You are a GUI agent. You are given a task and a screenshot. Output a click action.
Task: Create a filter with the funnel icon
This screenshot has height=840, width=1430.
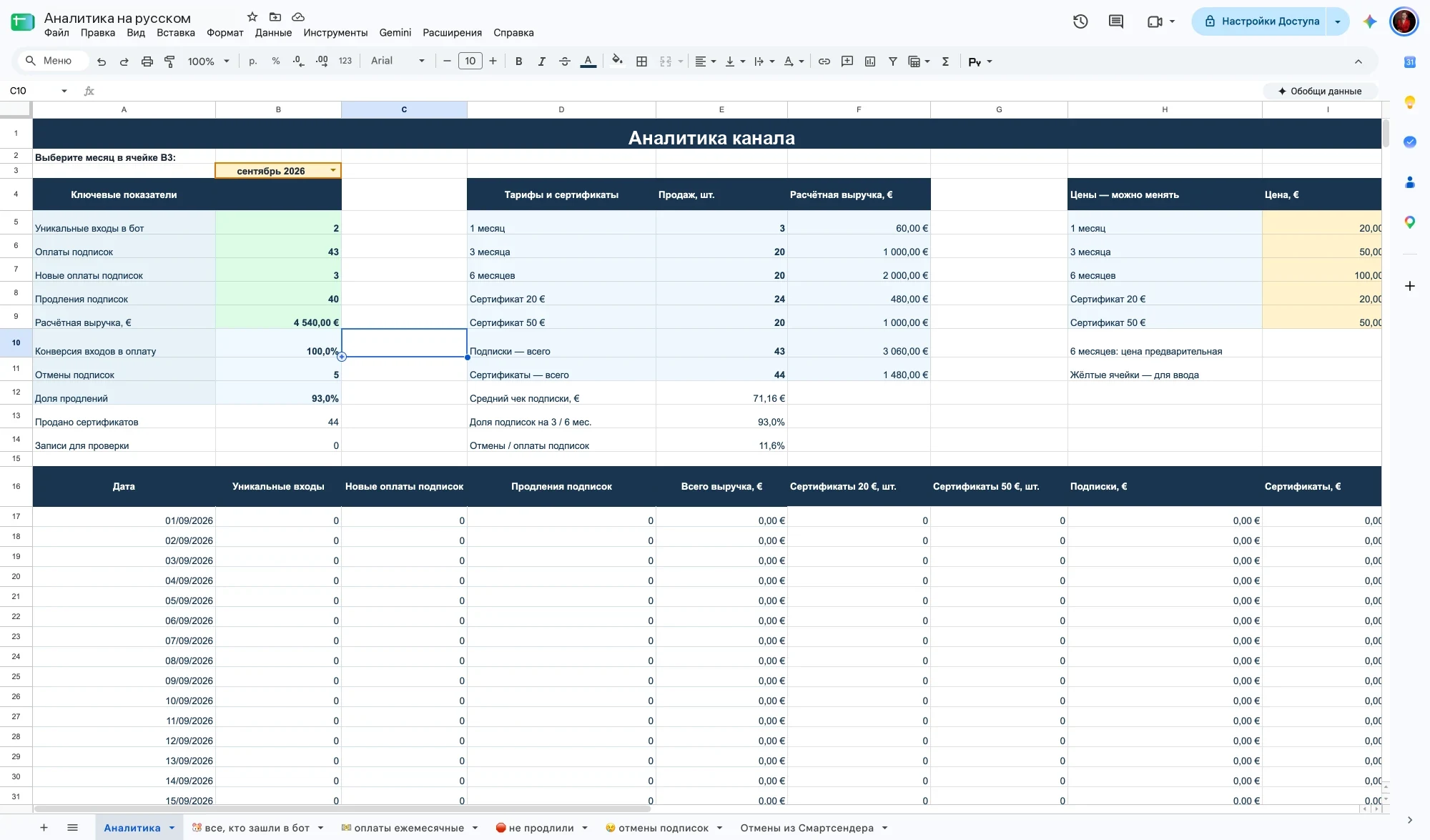point(893,61)
